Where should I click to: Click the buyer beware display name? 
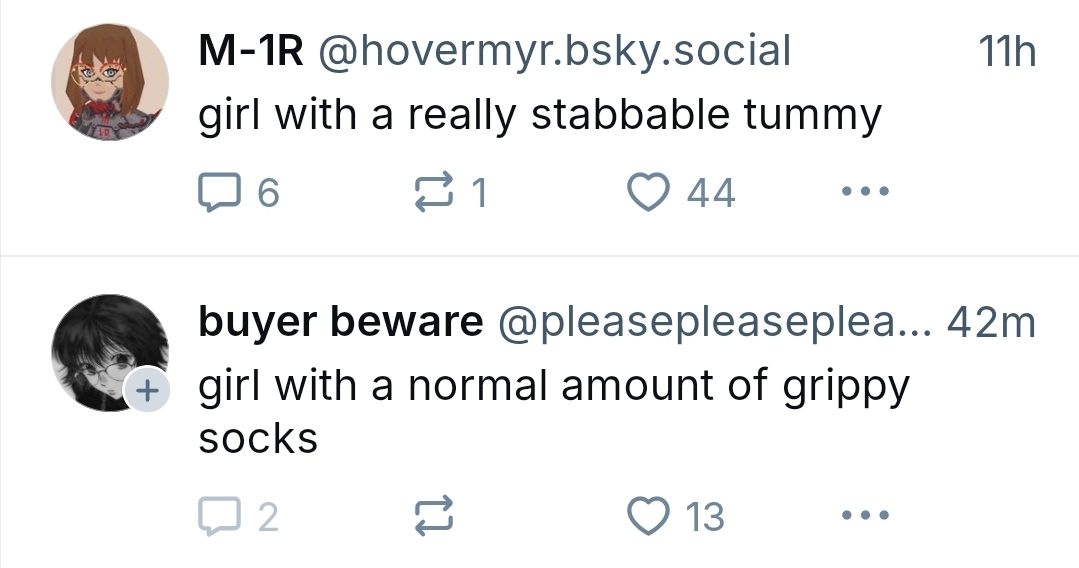(341, 322)
